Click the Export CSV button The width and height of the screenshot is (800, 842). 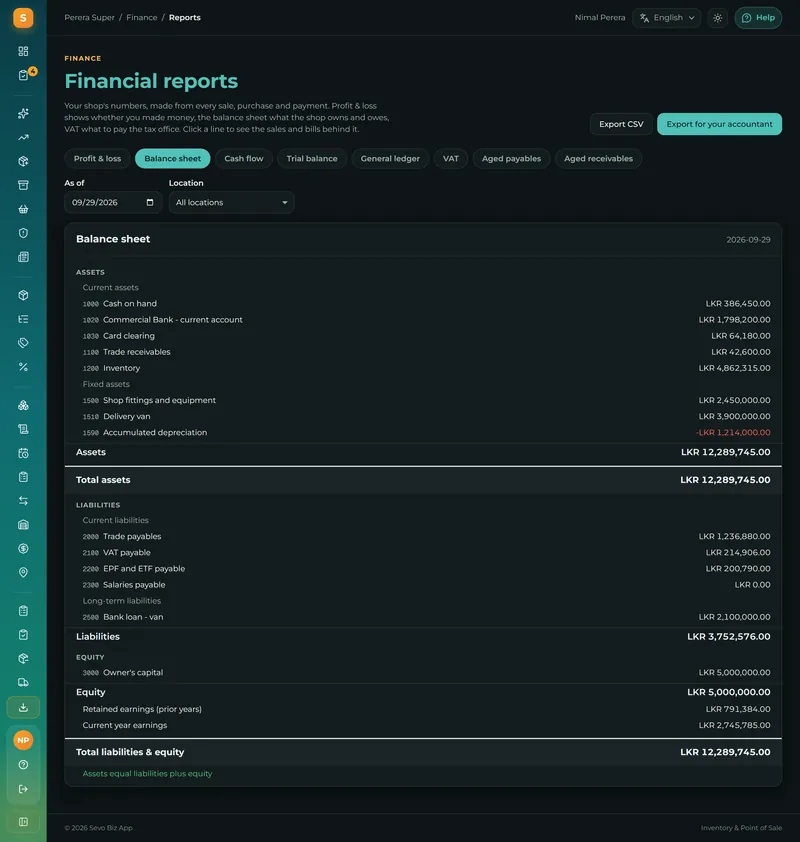[x=621, y=124]
